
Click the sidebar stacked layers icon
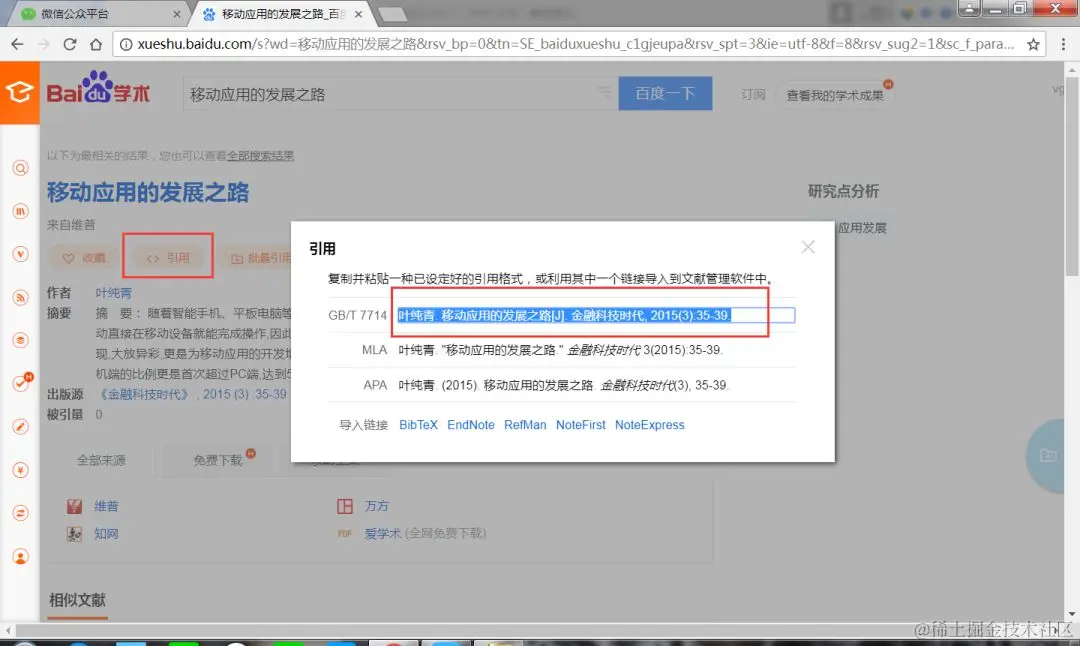[x=21, y=340]
